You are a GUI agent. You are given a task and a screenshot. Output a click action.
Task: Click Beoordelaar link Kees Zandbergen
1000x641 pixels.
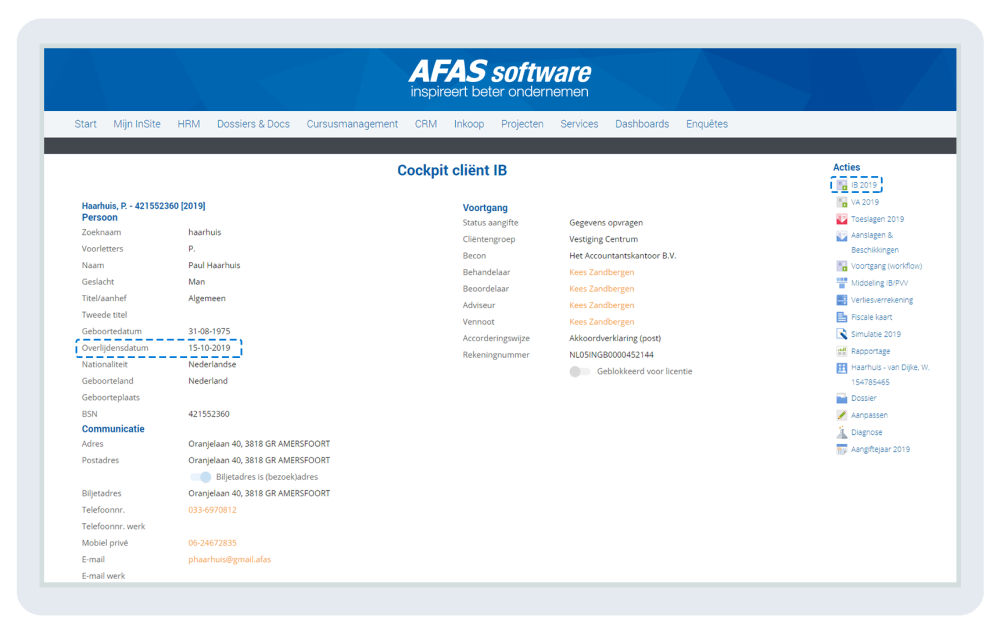click(601, 289)
